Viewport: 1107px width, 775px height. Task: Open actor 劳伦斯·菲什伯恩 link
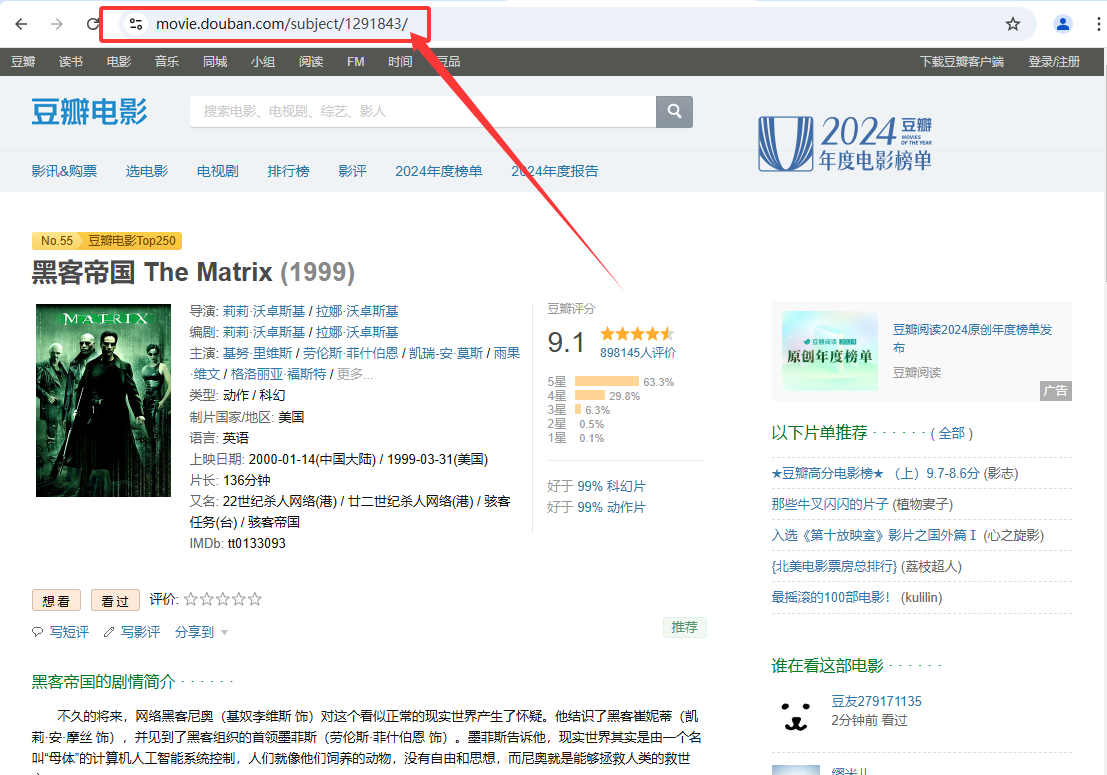(x=351, y=353)
